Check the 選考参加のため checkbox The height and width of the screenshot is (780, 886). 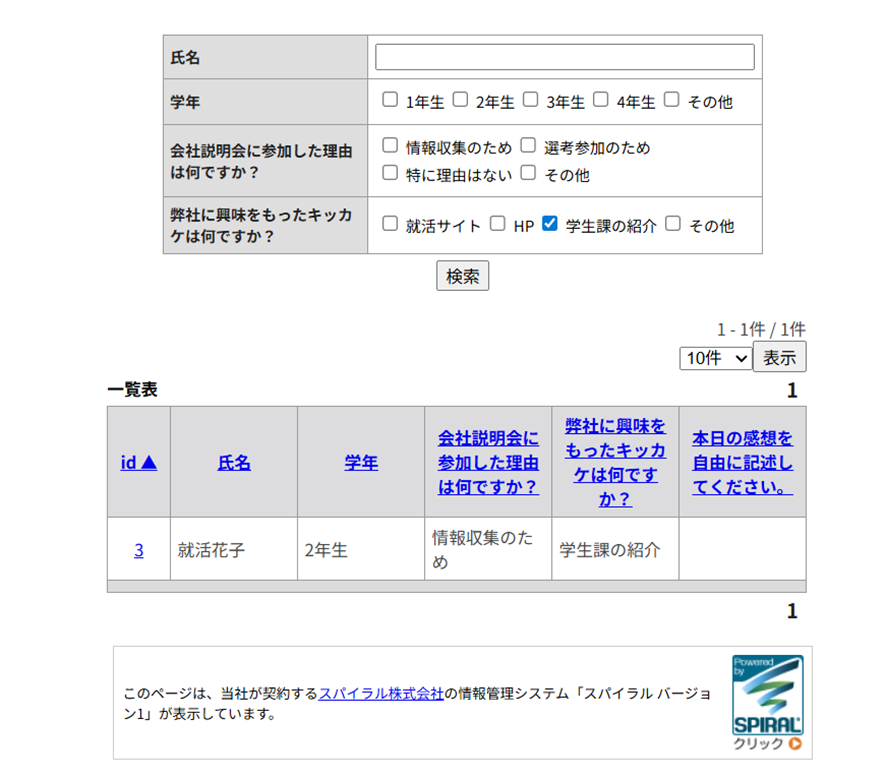click(528, 145)
